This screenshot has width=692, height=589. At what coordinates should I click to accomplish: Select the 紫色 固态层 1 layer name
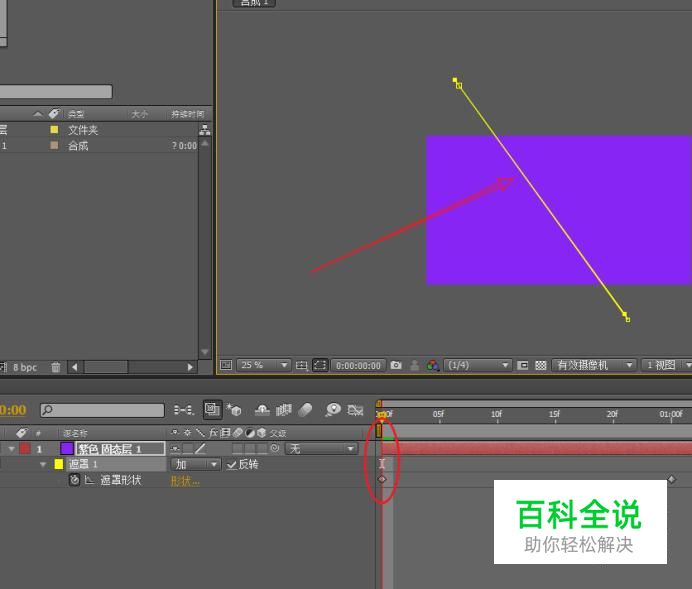120,449
